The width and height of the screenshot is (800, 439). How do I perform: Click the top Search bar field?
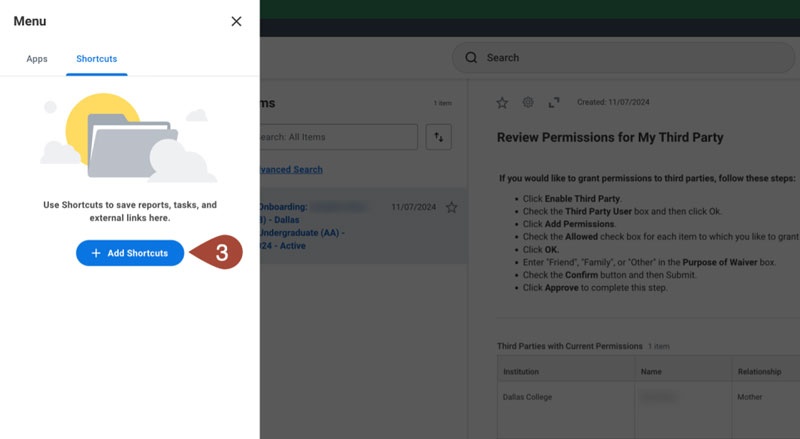click(630, 58)
